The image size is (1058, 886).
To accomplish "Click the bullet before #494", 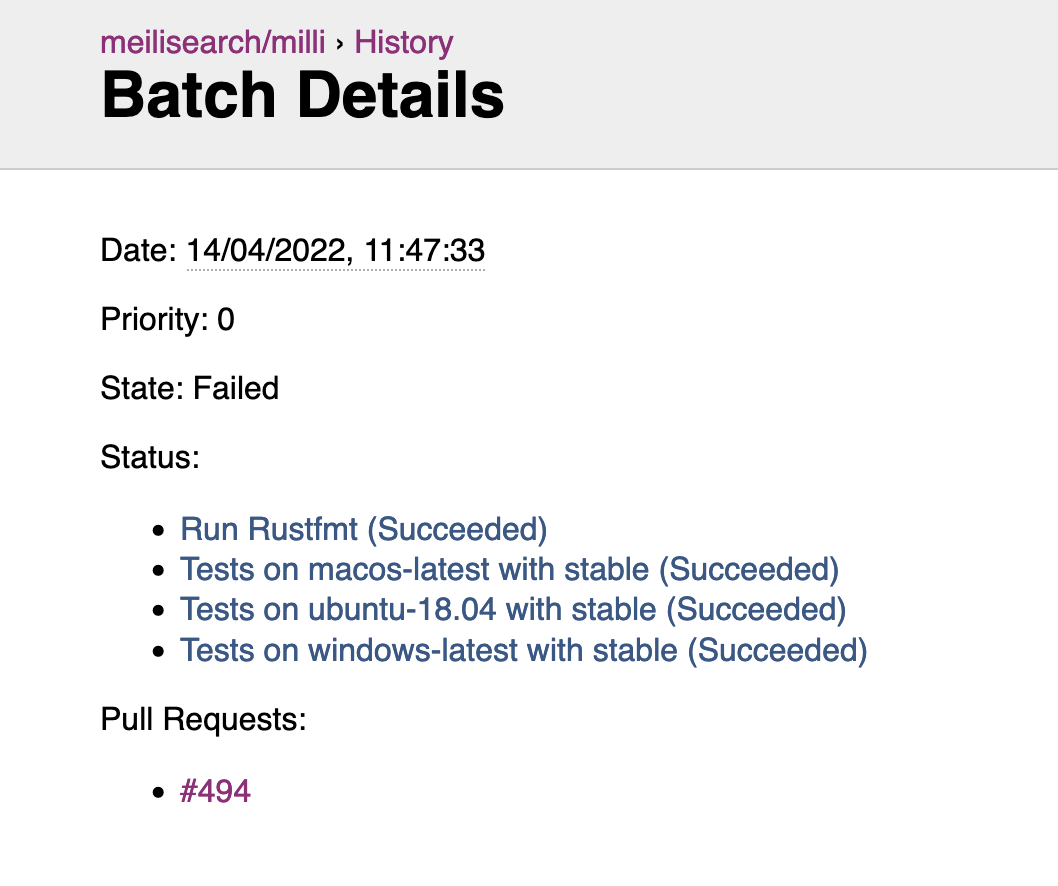I will tap(159, 792).
